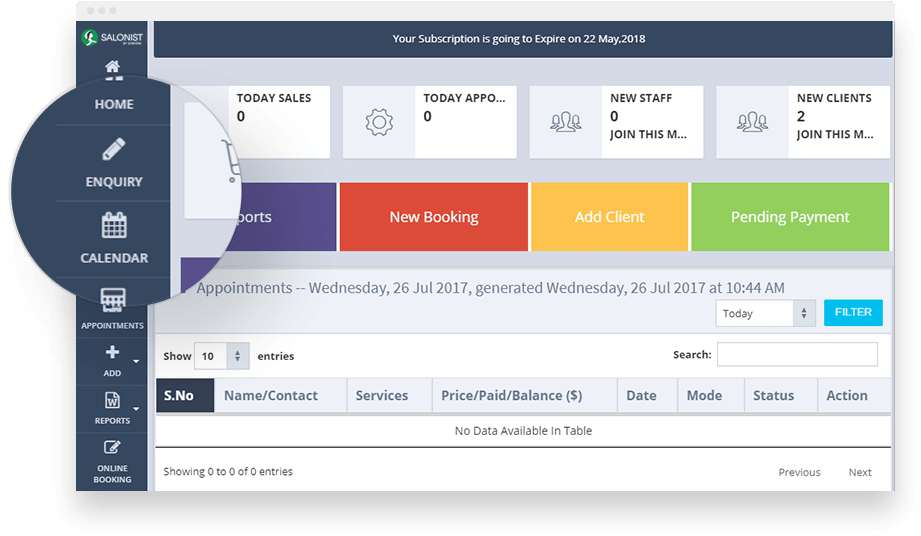
Task: Click inside the Search input field
Action: tap(797, 354)
